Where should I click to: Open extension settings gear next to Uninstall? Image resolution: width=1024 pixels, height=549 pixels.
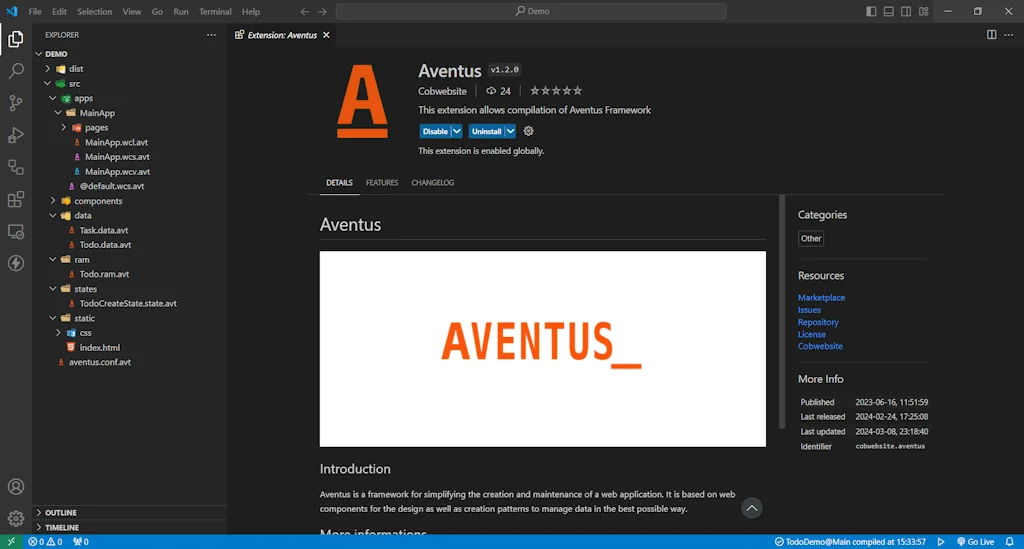(528, 131)
